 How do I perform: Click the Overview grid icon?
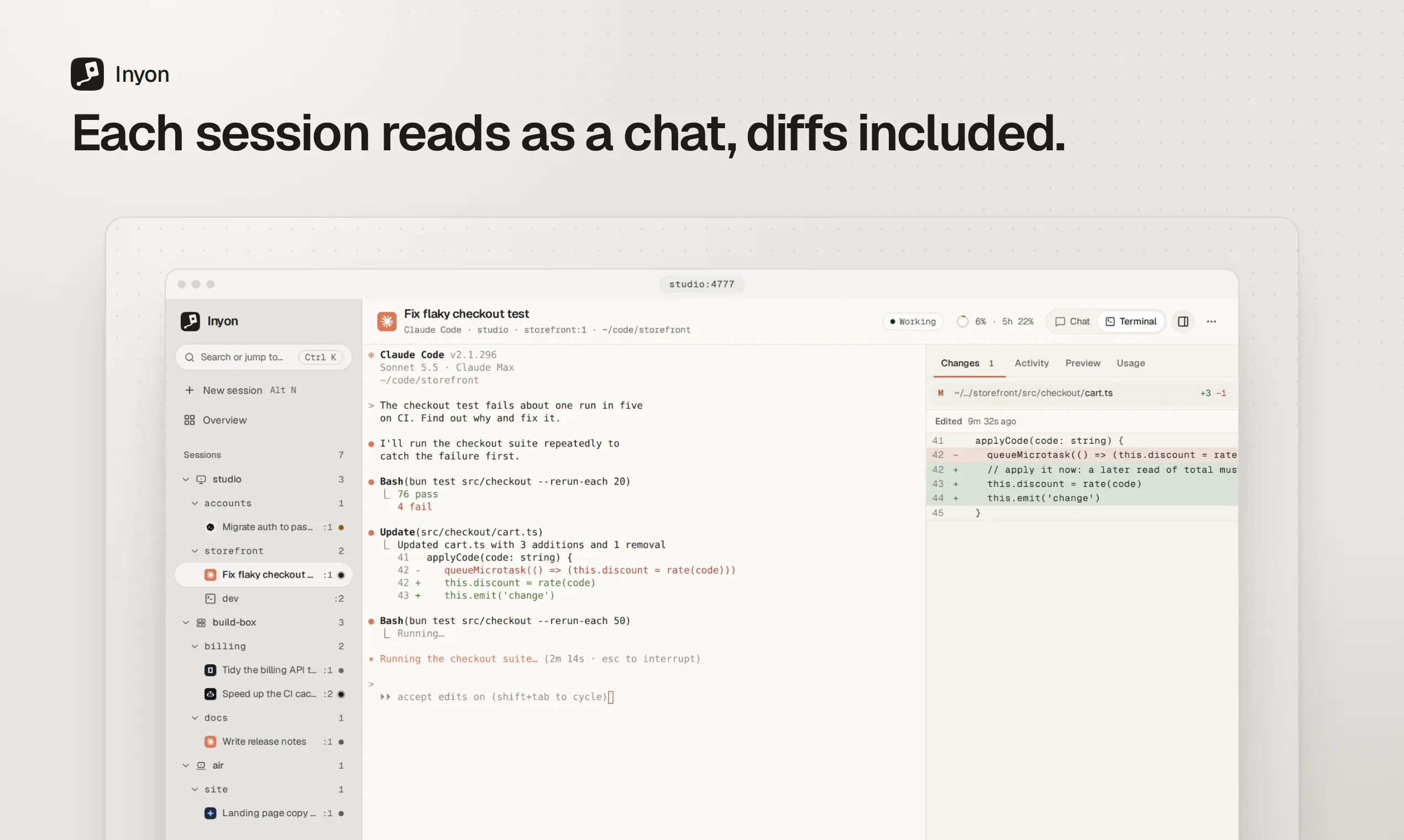(x=190, y=420)
